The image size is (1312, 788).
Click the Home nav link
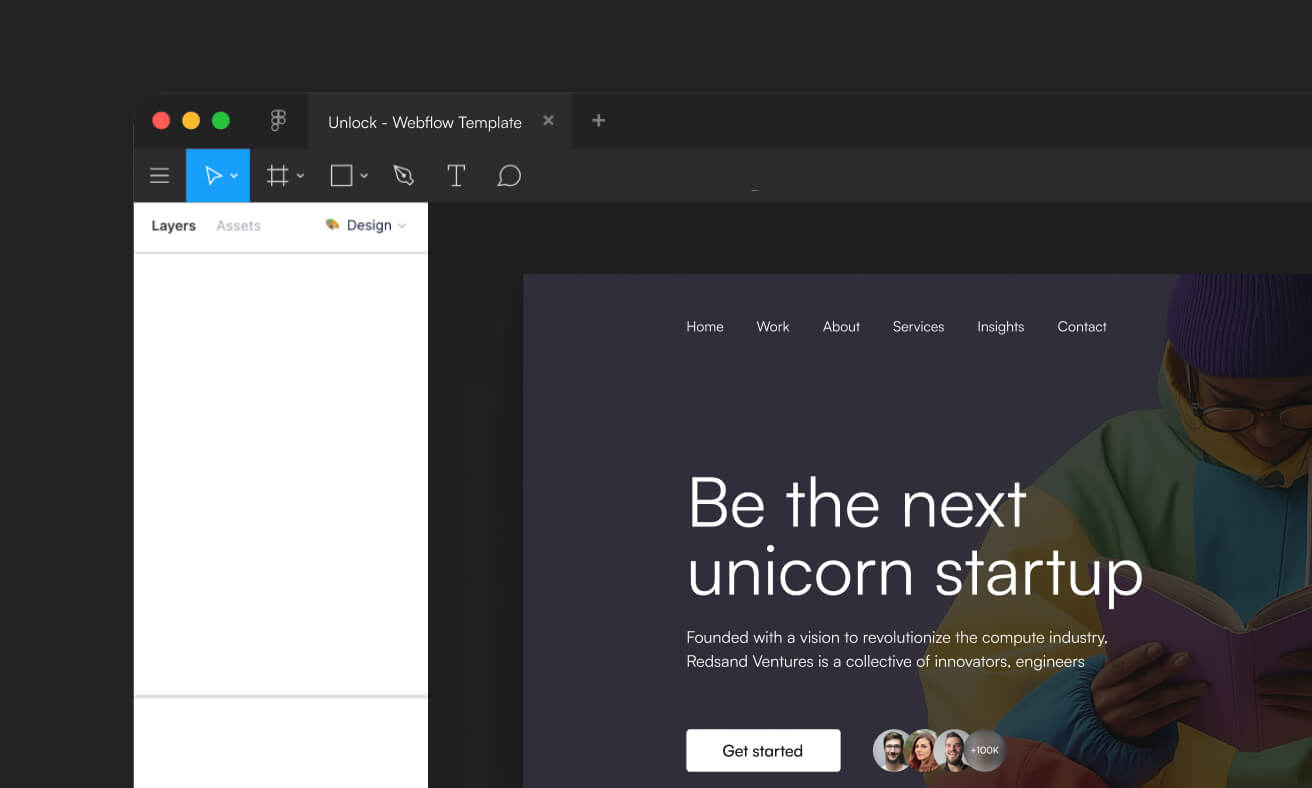click(705, 327)
